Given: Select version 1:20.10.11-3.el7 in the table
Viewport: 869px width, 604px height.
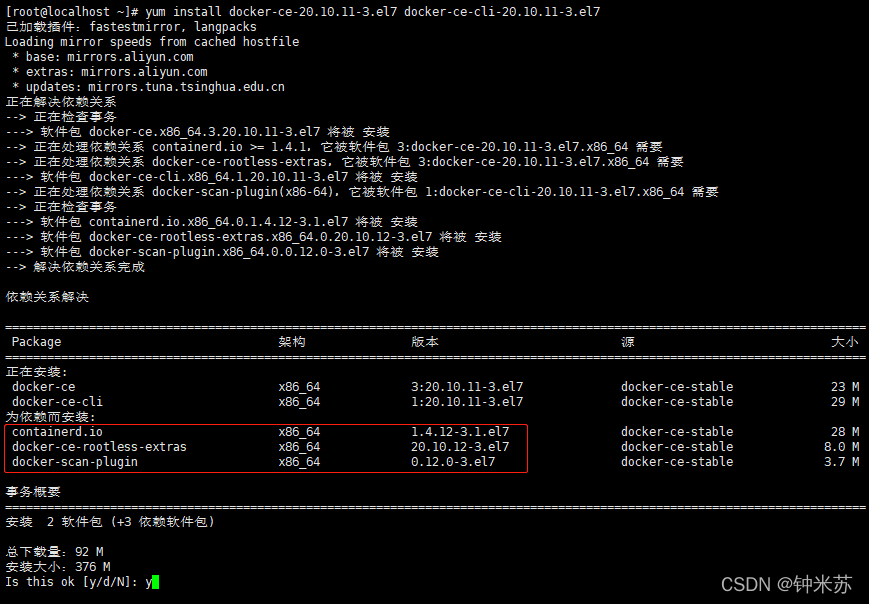Looking at the screenshot, I should coord(467,402).
